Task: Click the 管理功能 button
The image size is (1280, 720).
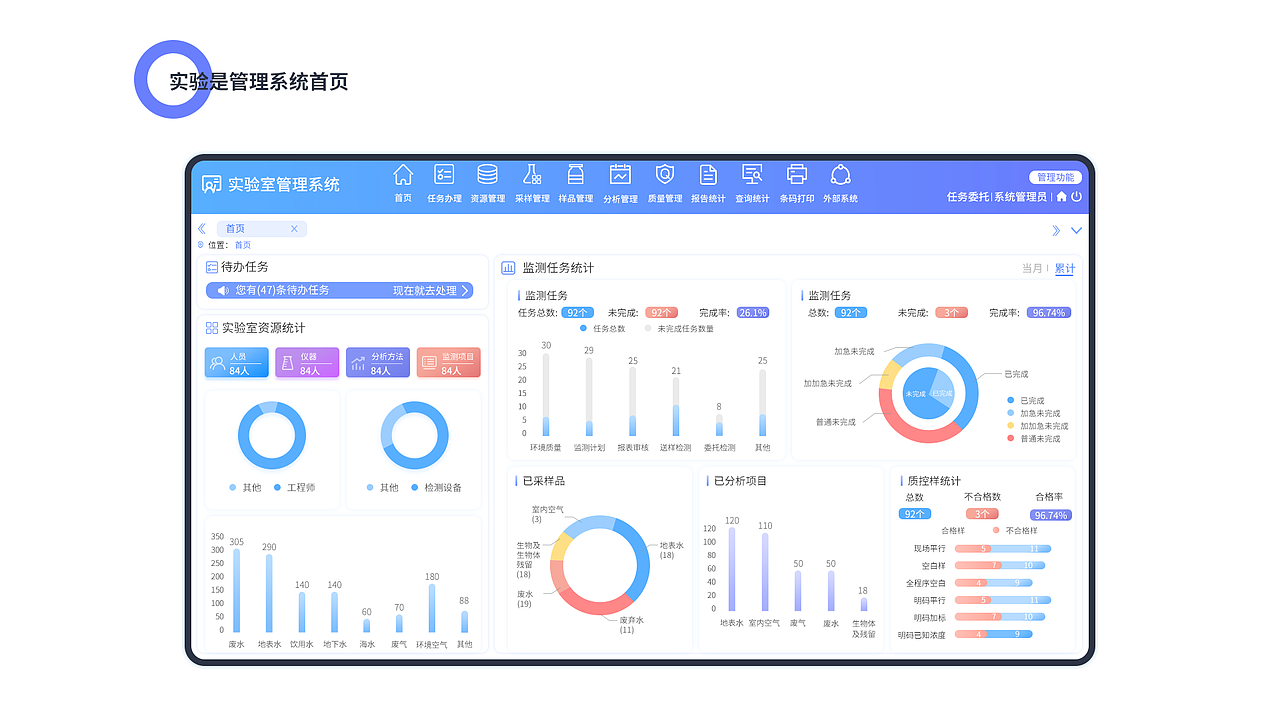Action: point(1055,176)
